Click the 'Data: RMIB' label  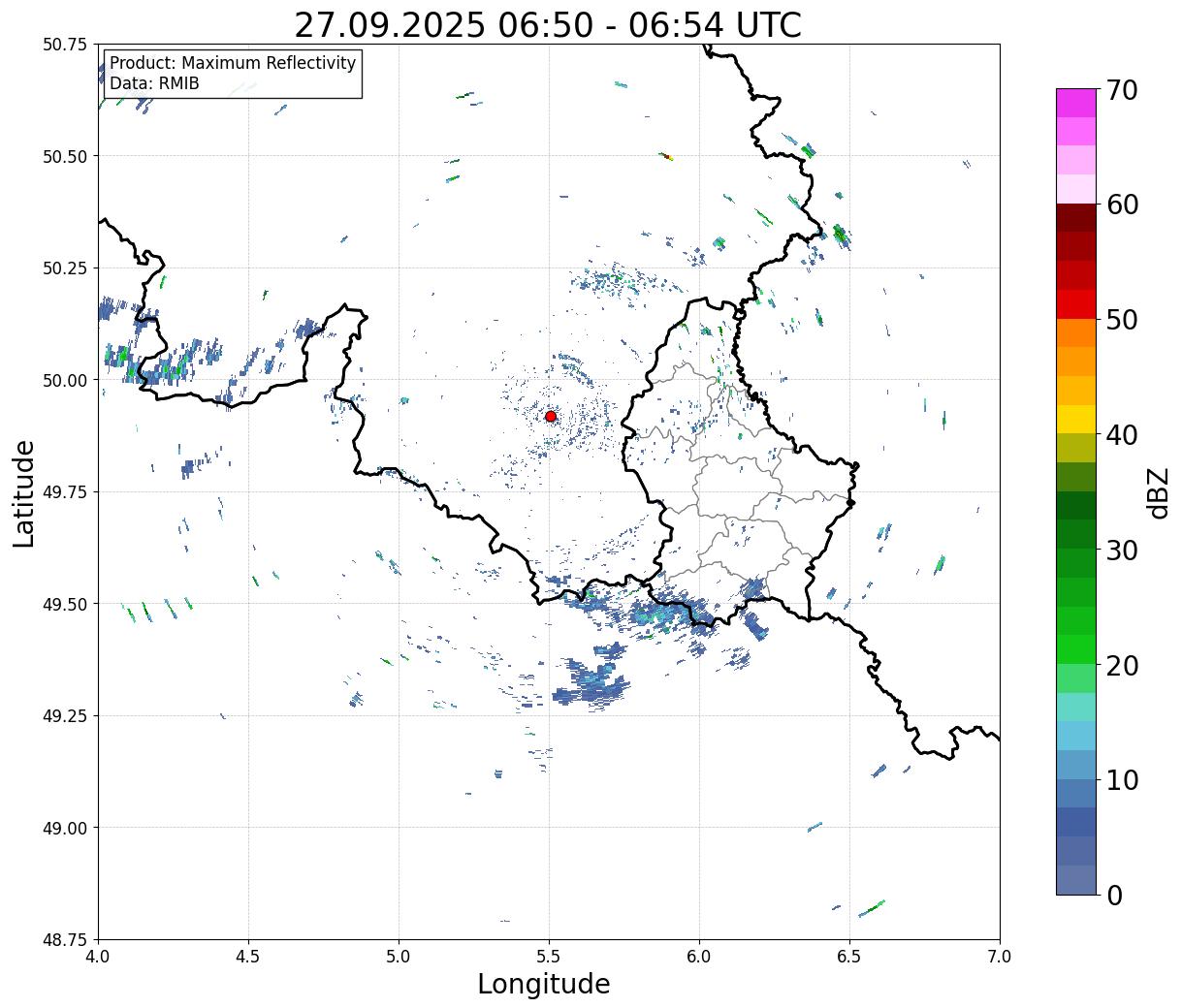click(x=154, y=84)
